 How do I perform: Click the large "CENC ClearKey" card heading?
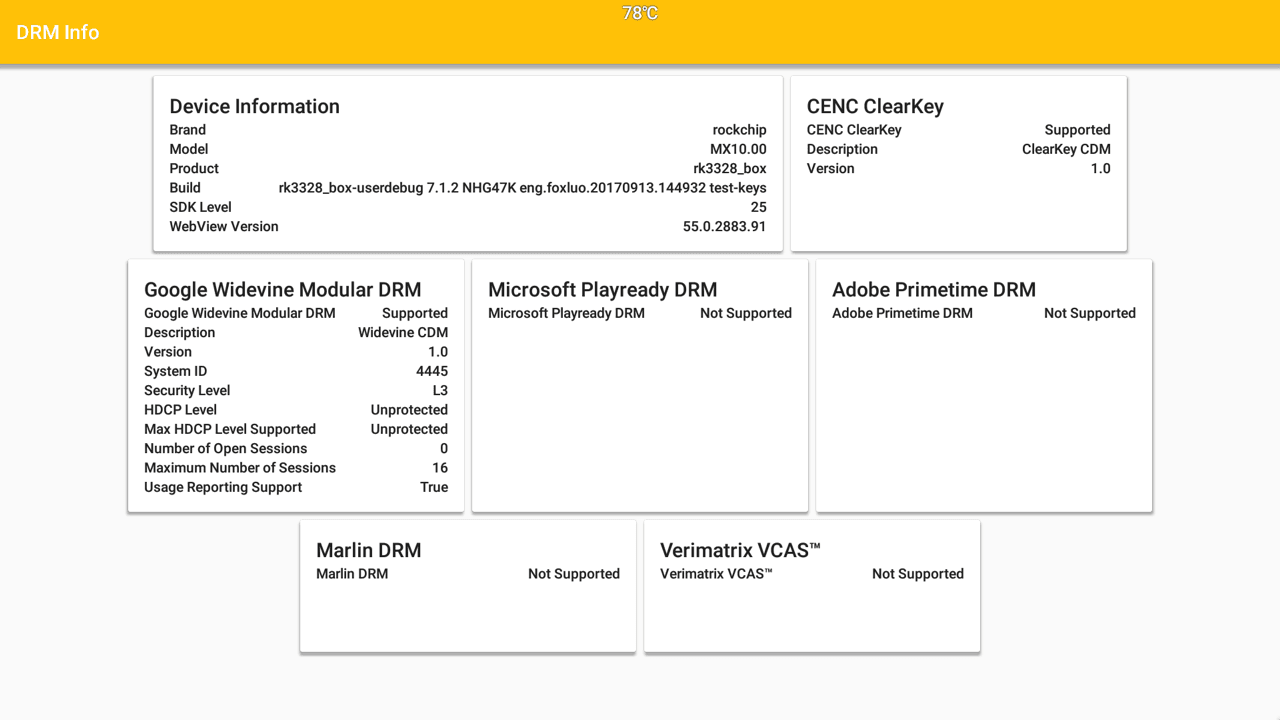click(x=875, y=106)
